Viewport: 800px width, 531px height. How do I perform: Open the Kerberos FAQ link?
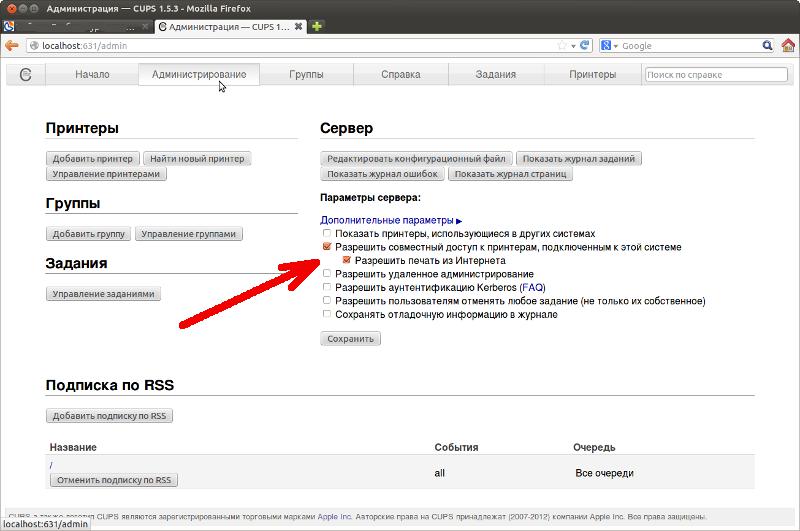[x=532, y=287]
